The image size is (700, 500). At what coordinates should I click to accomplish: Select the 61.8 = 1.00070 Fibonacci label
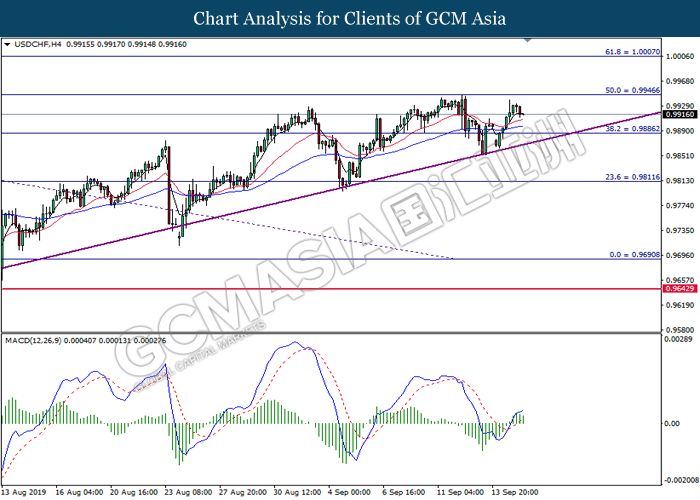click(x=632, y=52)
